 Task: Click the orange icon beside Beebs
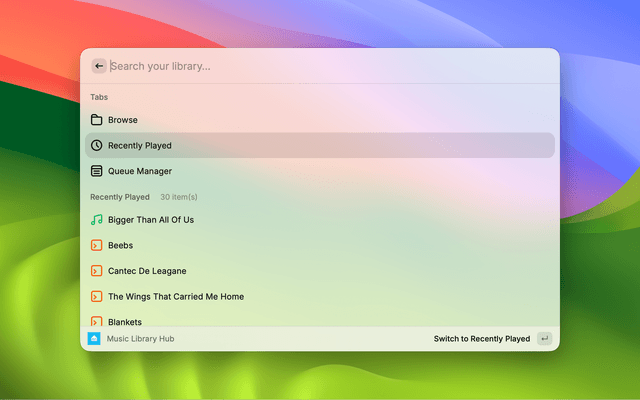tap(97, 245)
